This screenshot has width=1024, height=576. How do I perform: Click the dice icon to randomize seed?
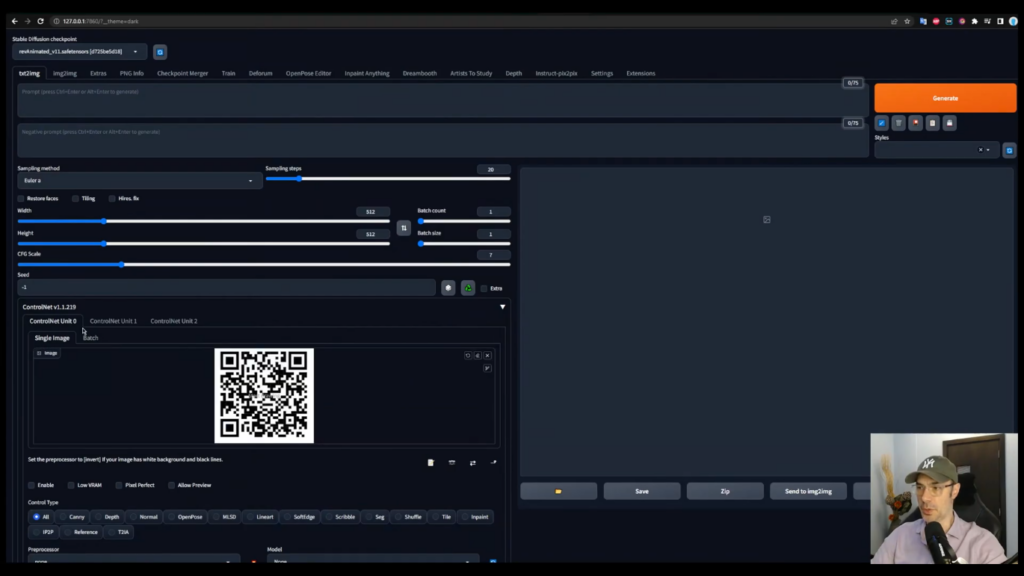click(x=448, y=288)
